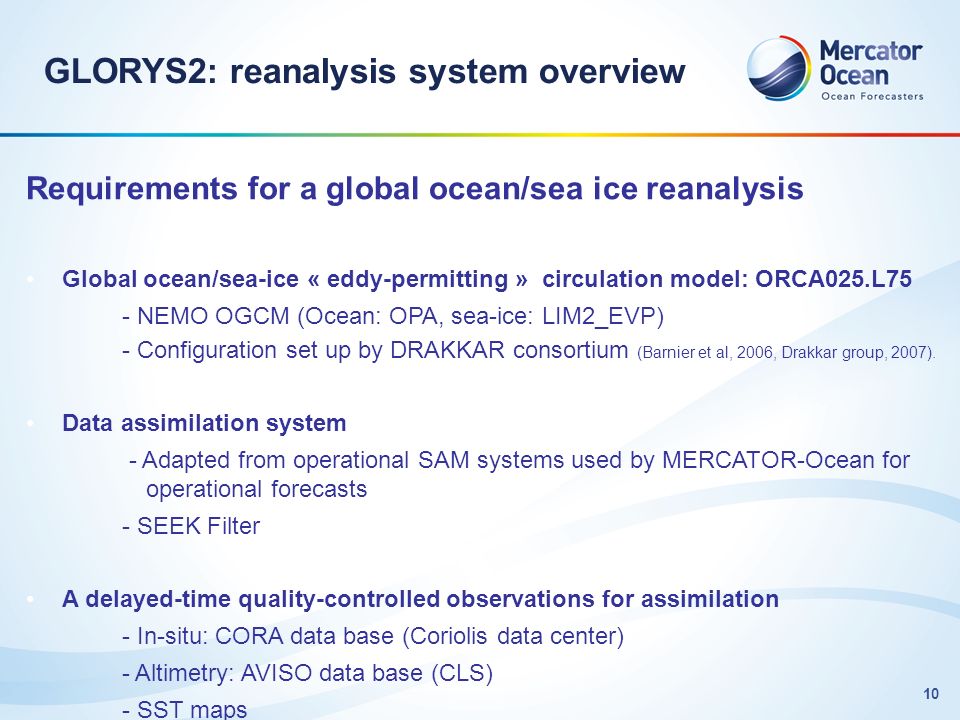Select the bullet 'A delayed-time quality-controlled observations for assimilation'
The height and width of the screenshot is (720, 960).
(420, 599)
